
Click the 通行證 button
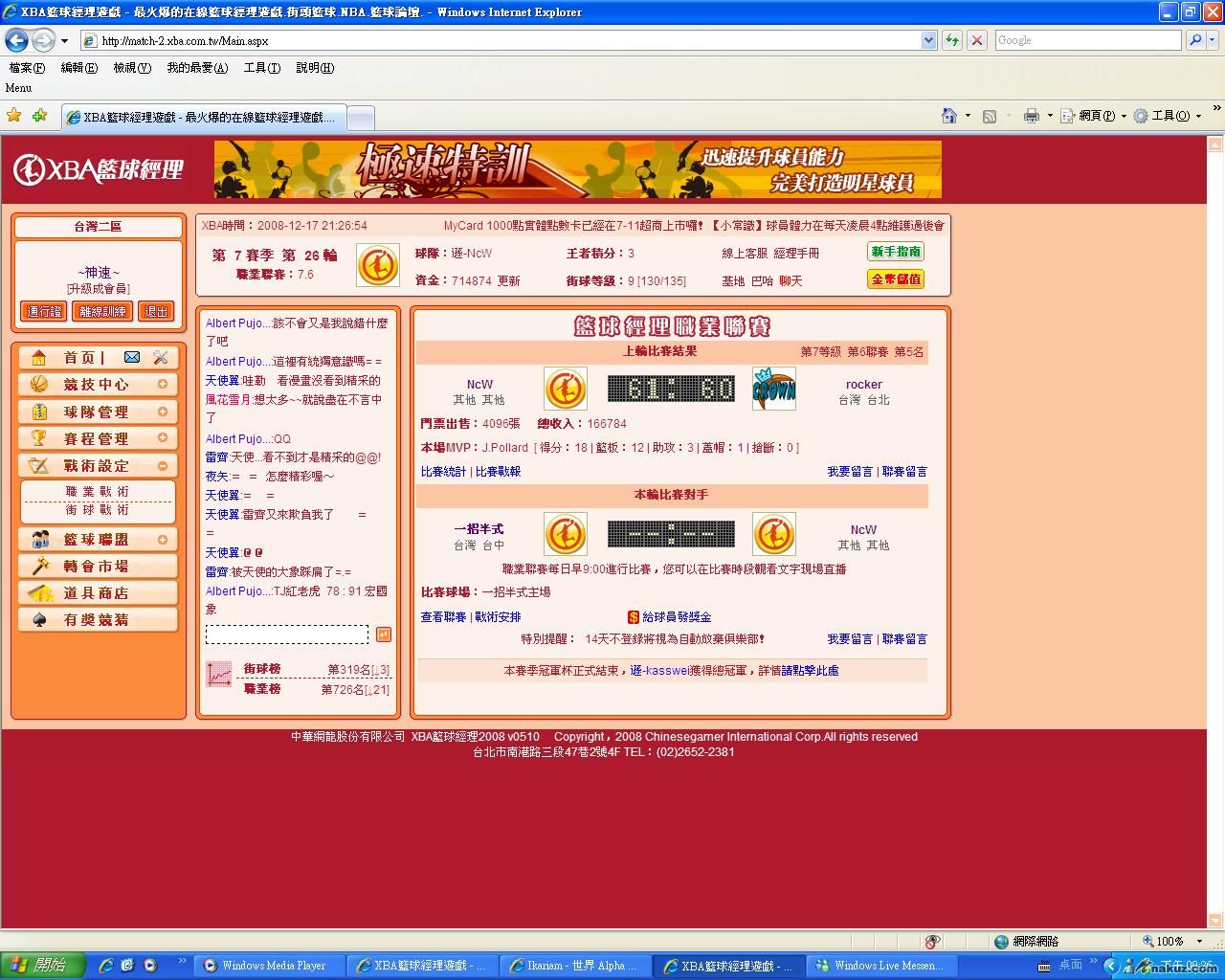coord(44,311)
